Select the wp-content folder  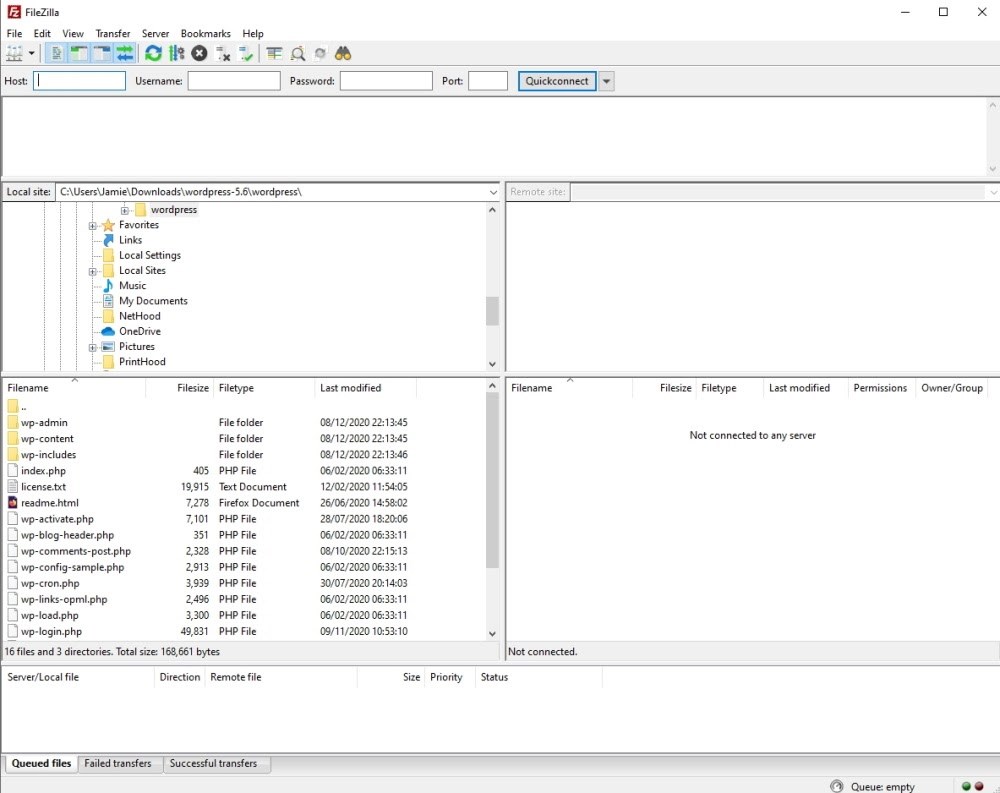pyautogui.click(x=47, y=438)
